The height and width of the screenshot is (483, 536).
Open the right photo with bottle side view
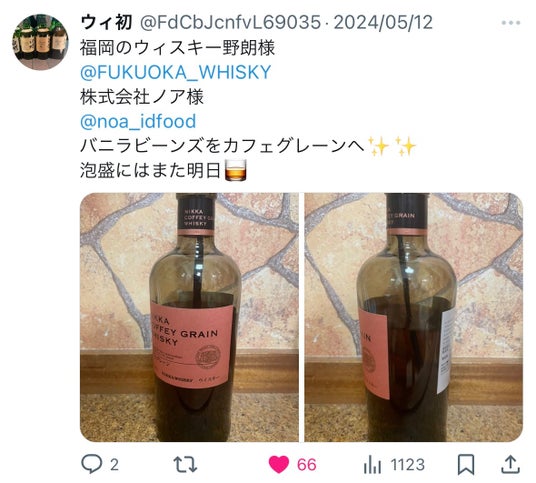point(414,317)
